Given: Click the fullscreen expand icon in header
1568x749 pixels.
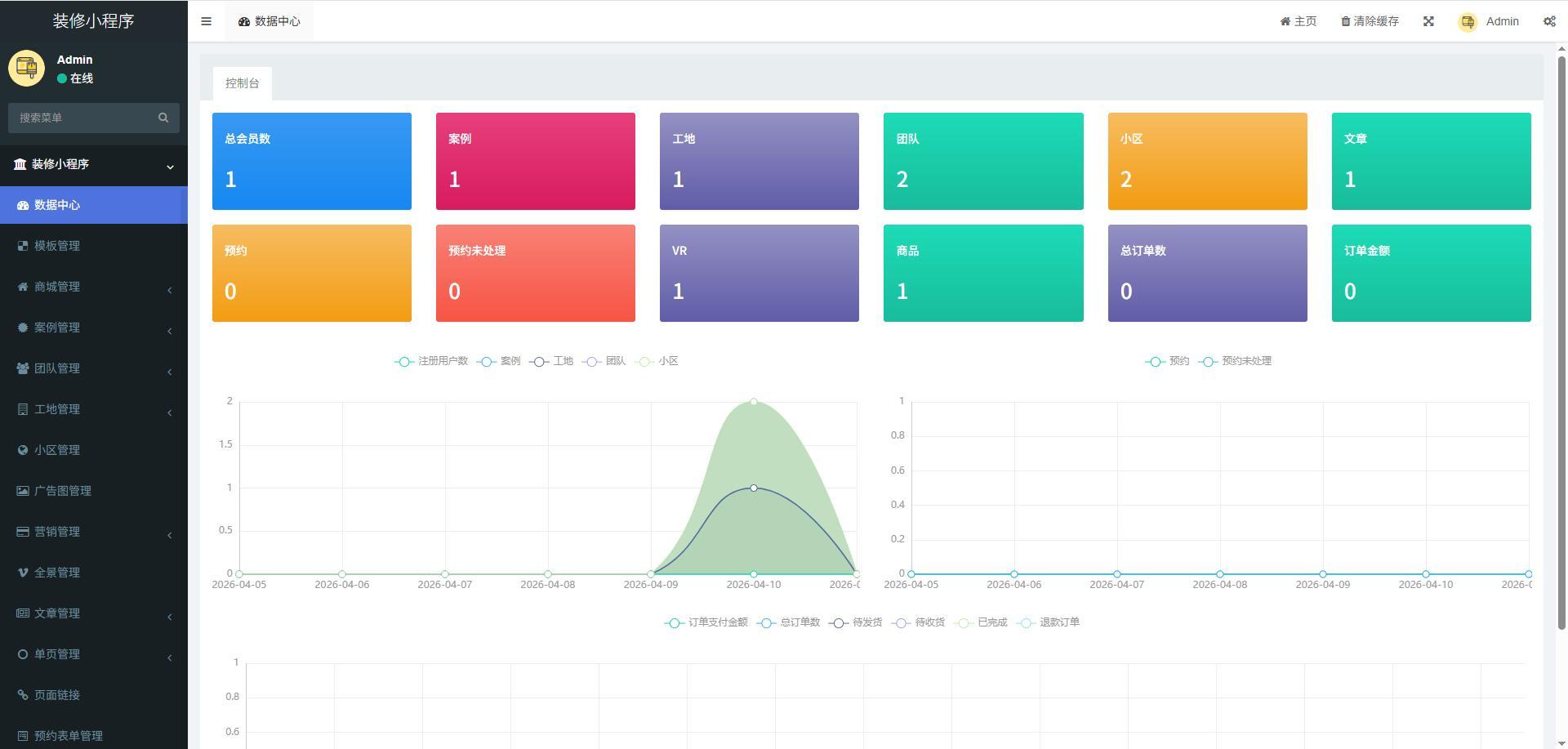Looking at the screenshot, I should [1428, 21].
